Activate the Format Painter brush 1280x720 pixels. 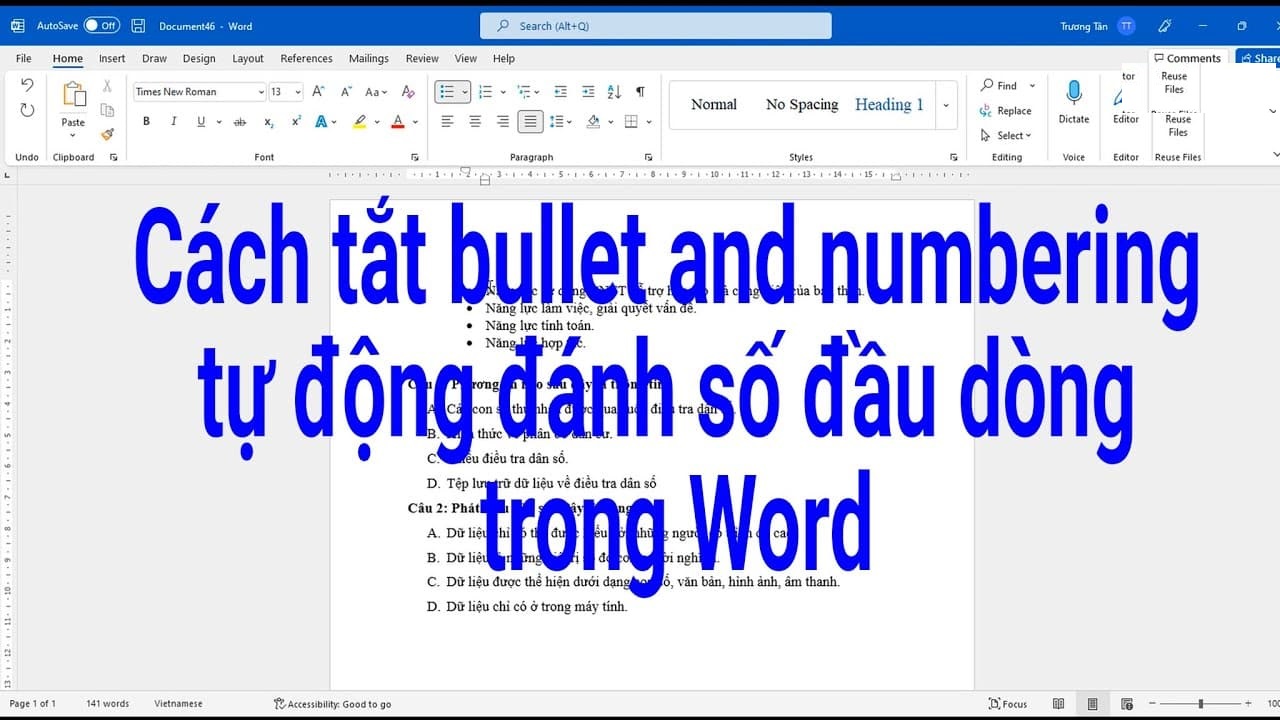(107, 133)
